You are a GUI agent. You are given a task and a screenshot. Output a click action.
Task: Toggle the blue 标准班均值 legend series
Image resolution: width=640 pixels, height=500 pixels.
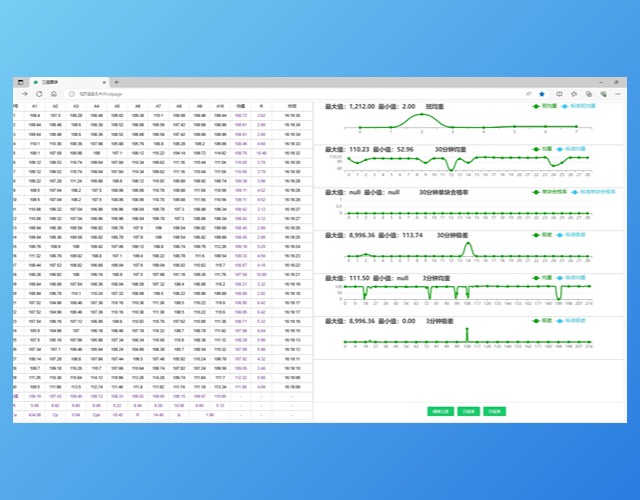[580, 105]
